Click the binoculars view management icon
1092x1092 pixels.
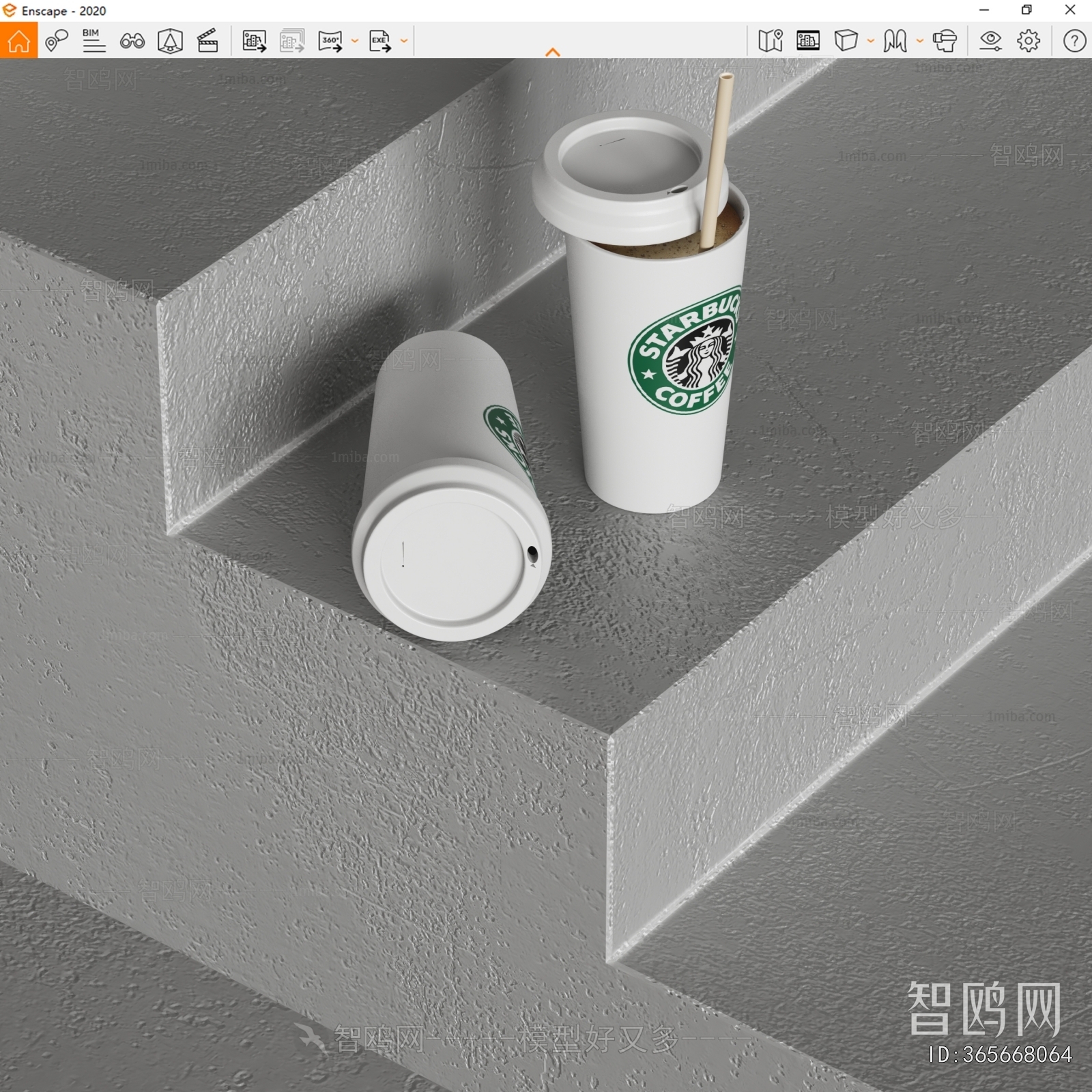click(132, 41)
